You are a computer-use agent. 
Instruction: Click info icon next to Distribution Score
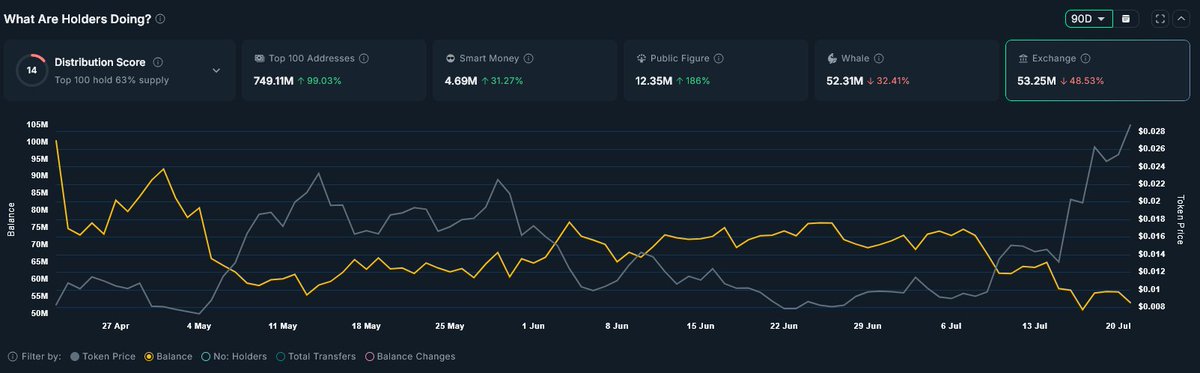[158, 62]
